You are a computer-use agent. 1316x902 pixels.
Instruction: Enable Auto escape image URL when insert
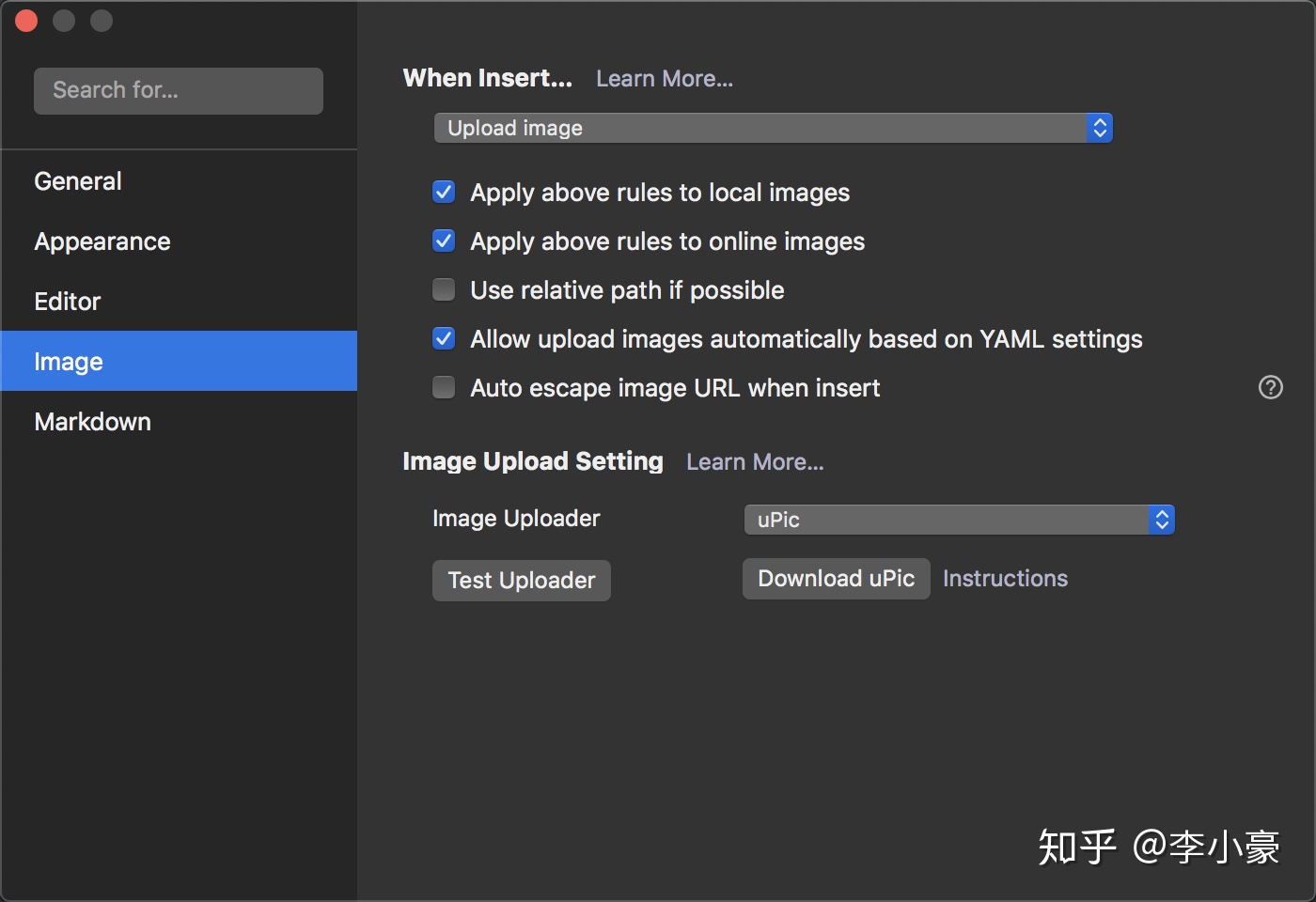444,388
